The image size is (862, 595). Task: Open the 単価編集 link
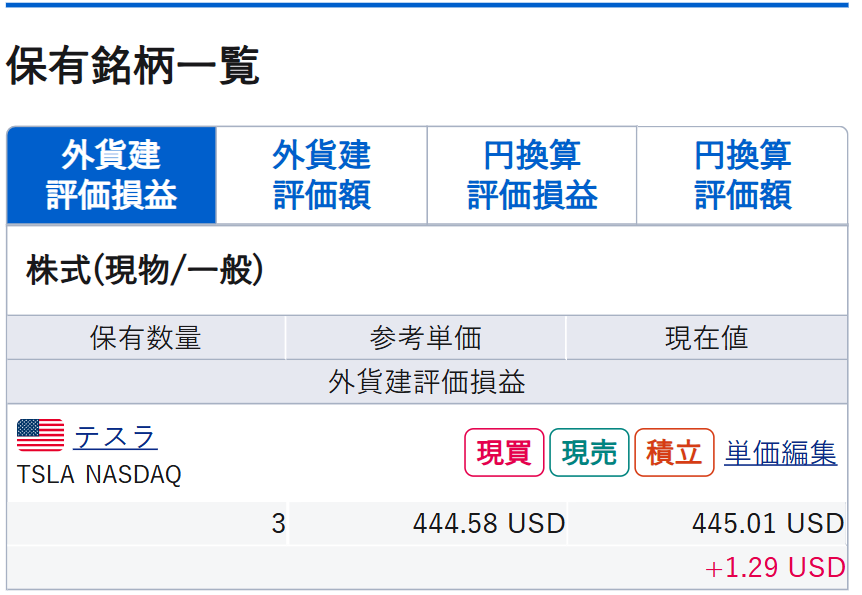(780, 453)
